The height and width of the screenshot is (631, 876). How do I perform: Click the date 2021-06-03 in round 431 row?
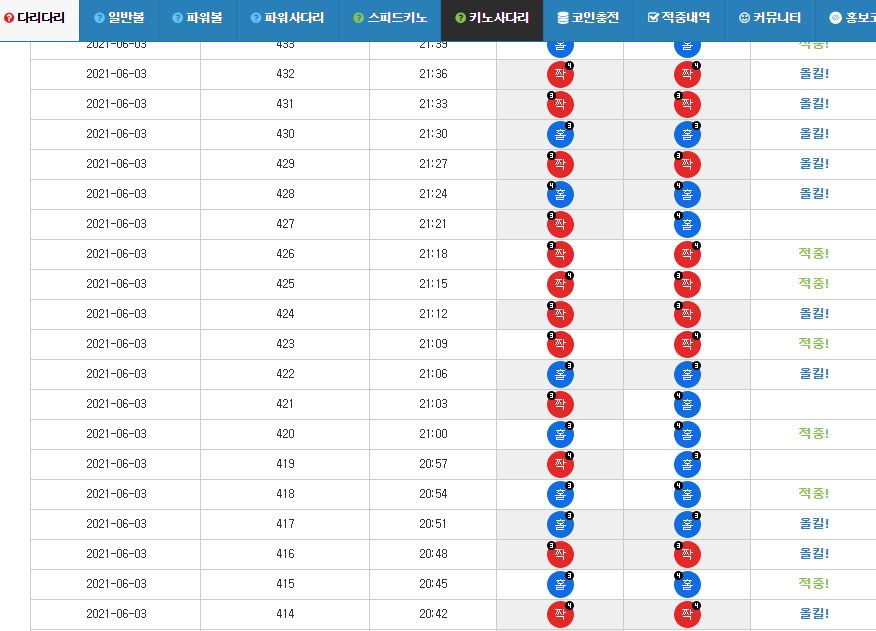pyautogui.click(x=116, y=104)
